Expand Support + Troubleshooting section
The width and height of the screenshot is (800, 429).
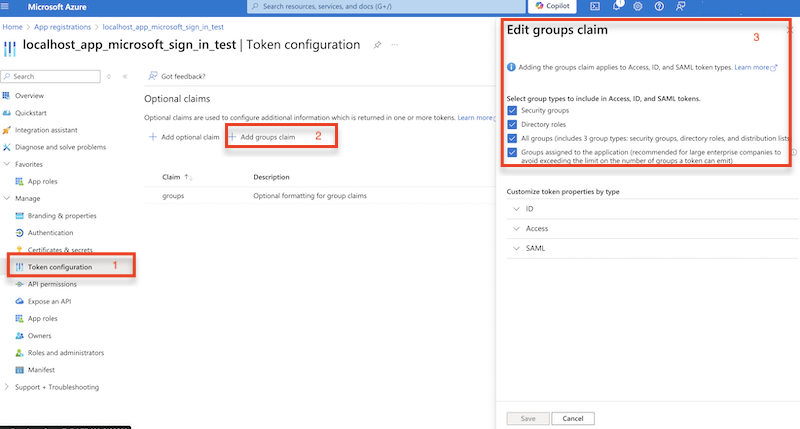point(7,387)
